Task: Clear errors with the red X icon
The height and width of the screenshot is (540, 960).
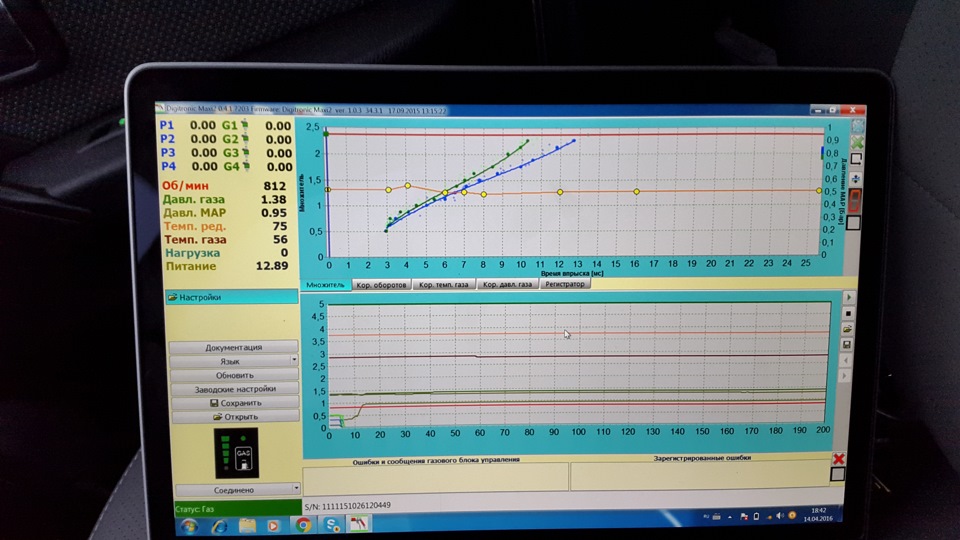Action: [839, 459]
